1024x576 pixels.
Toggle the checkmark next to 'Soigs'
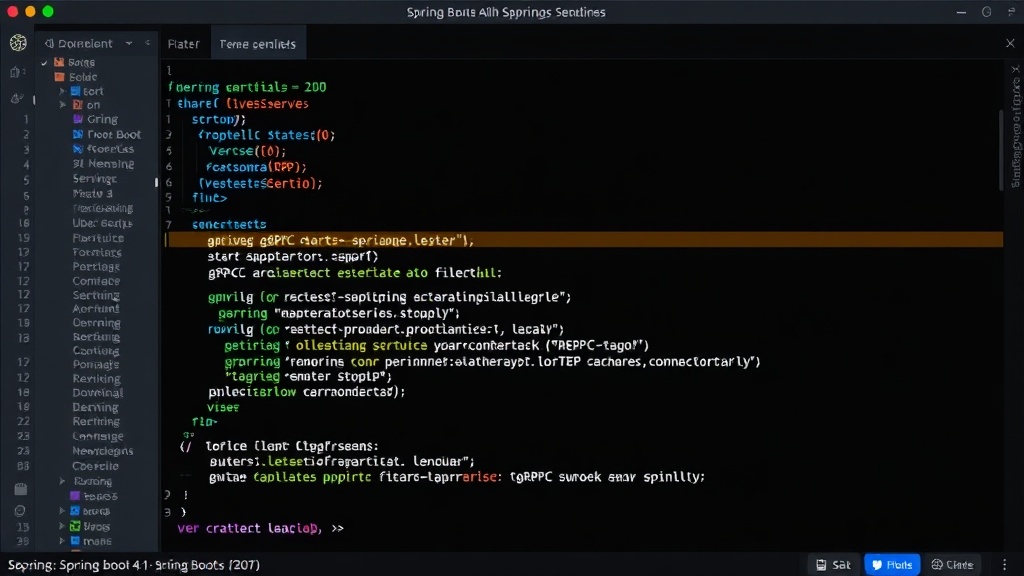(x=44, y=63)
